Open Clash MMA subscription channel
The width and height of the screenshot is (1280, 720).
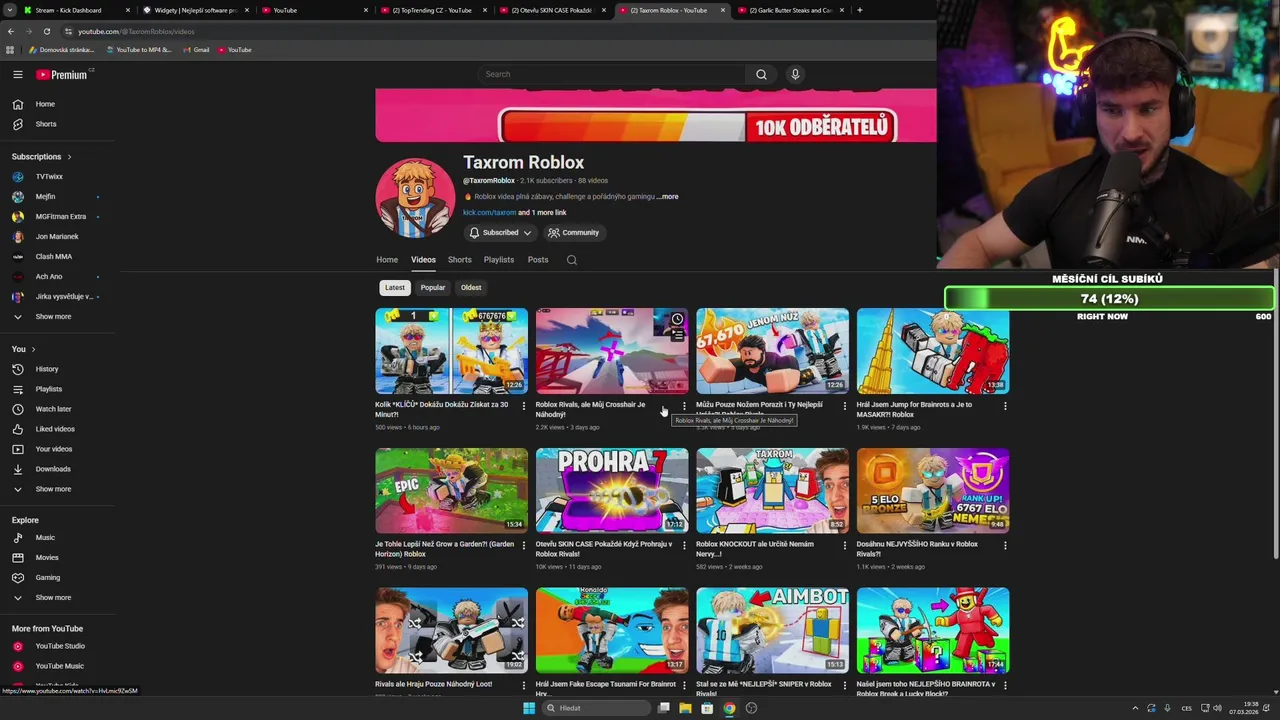pyautogui.click(x=54, y=257)
